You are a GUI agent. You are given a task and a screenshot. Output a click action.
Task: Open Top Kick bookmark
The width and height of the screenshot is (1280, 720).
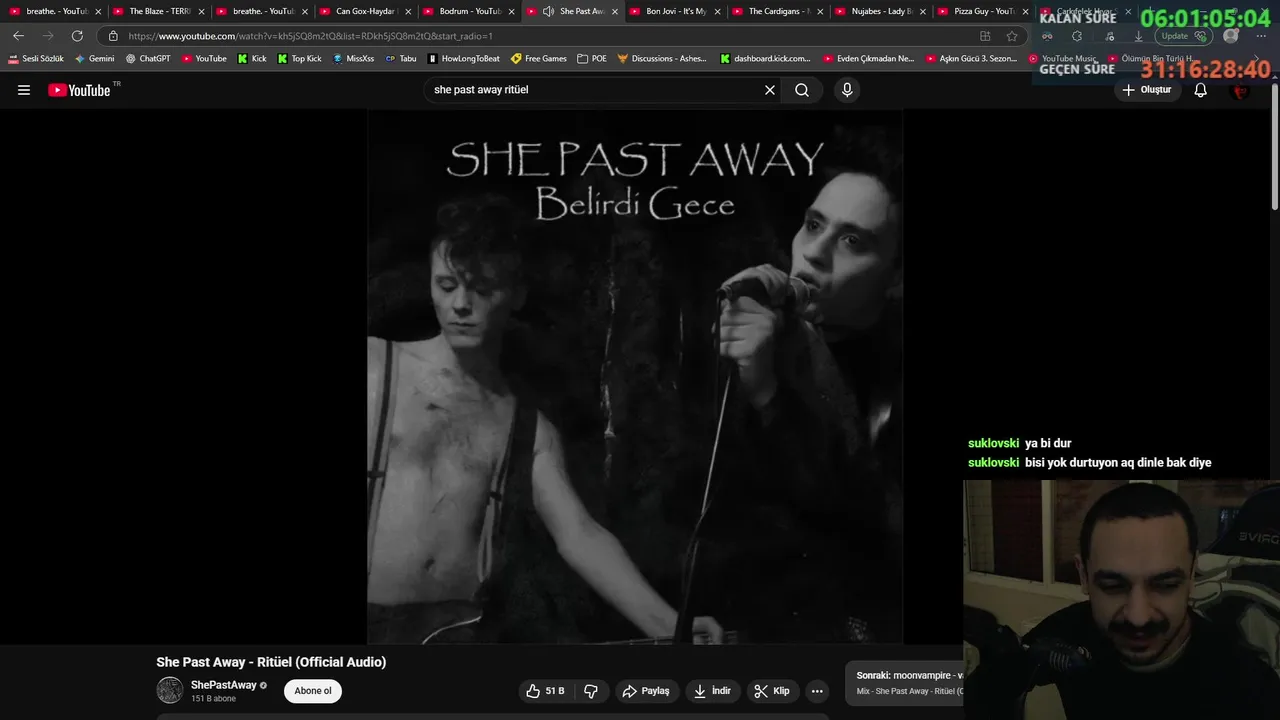[299, 59]
